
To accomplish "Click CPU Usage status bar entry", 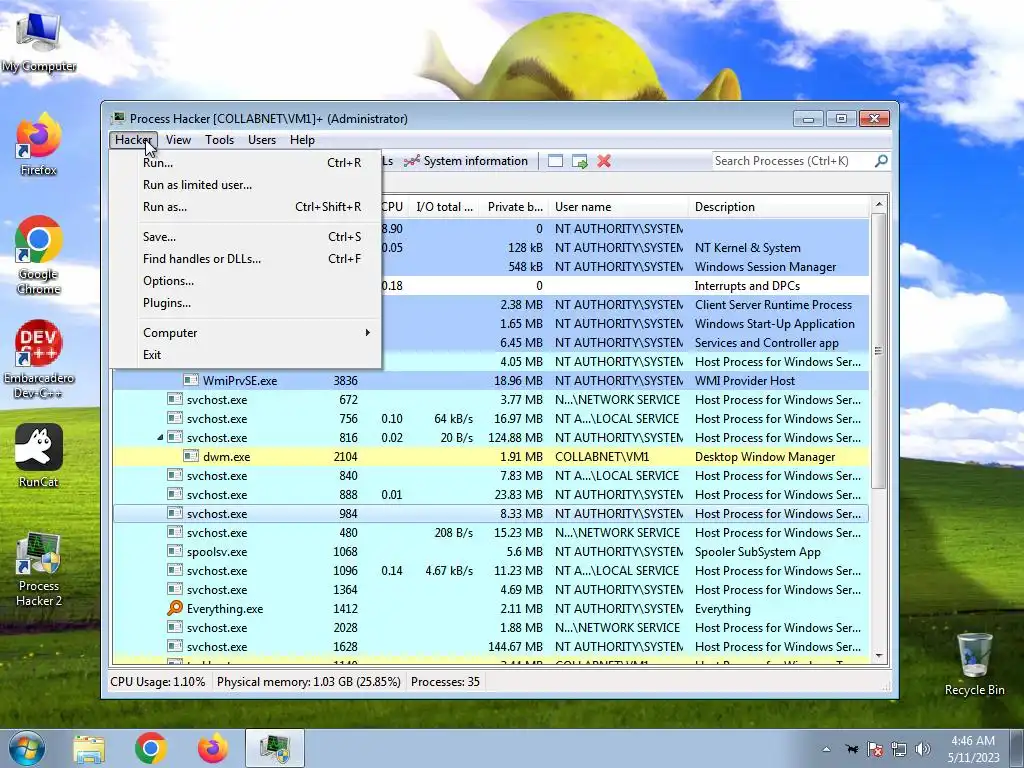I will pos(157,682).
